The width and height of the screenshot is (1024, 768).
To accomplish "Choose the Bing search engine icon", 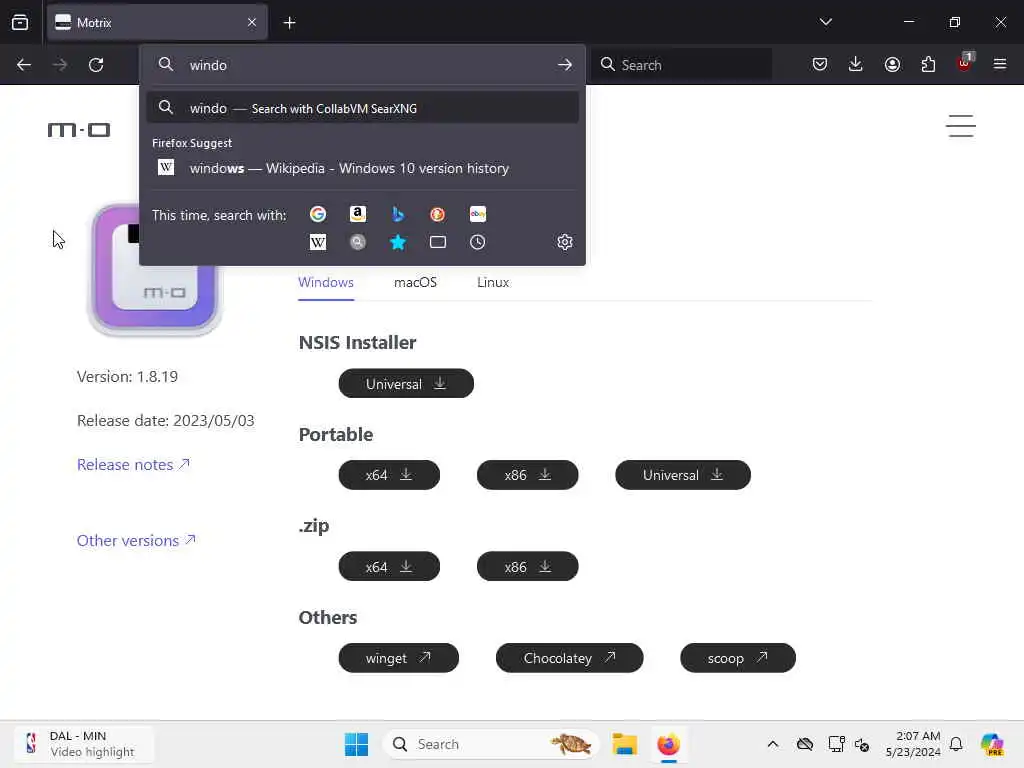I will tap(397, 214).
